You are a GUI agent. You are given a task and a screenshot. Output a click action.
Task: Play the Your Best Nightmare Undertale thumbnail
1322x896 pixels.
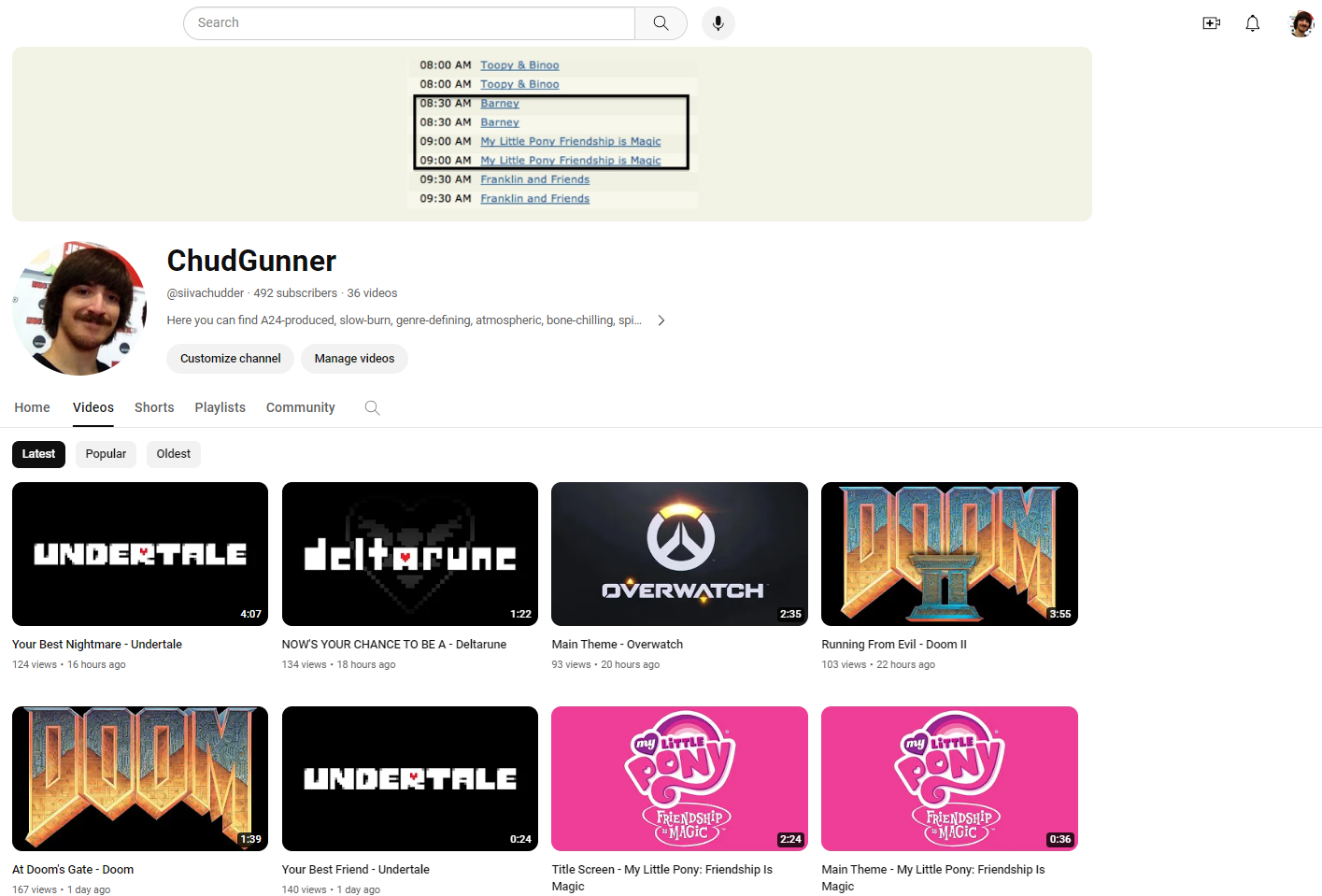tap(140, 554)
